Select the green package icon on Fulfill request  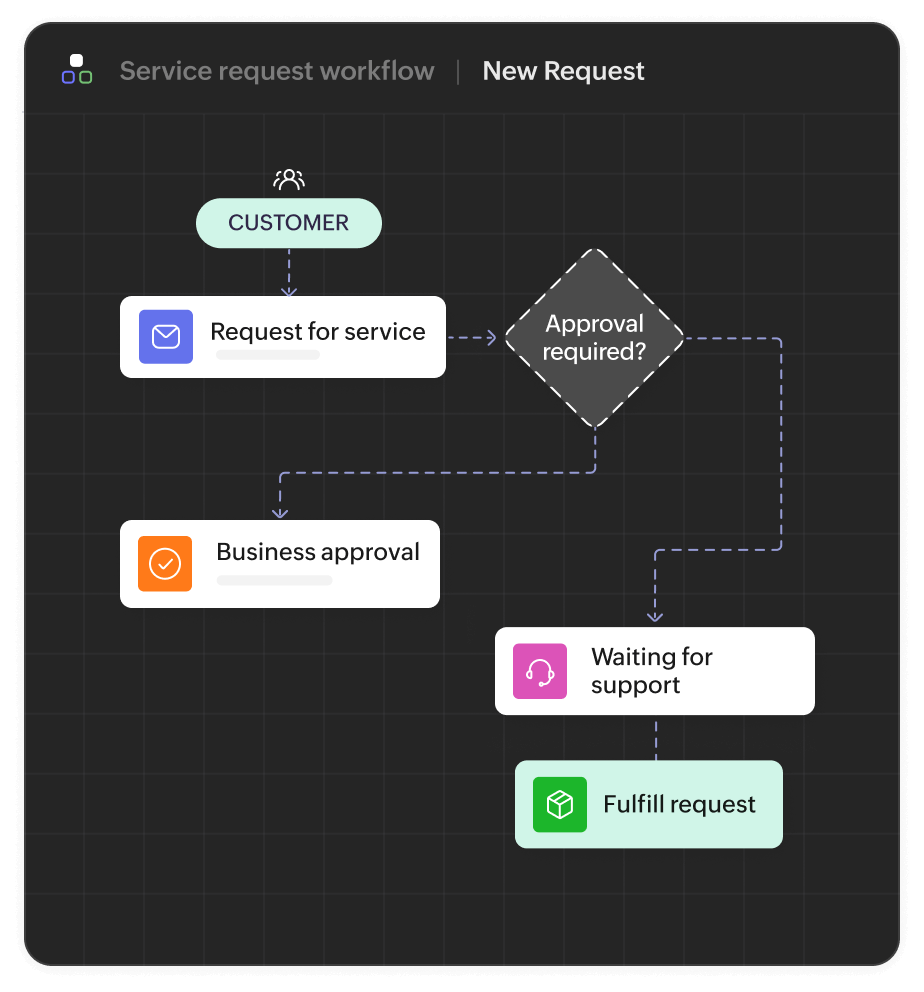click(x=560, y=804)
